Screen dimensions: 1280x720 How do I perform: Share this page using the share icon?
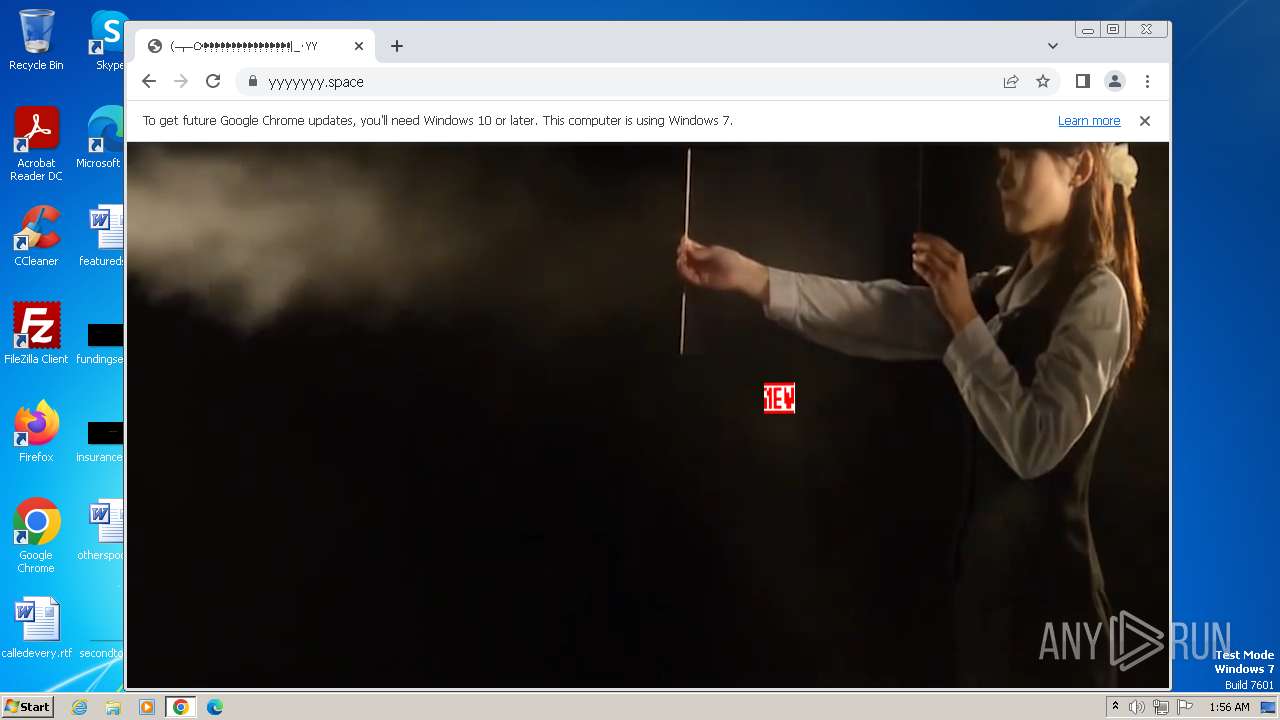[1011, 82]
